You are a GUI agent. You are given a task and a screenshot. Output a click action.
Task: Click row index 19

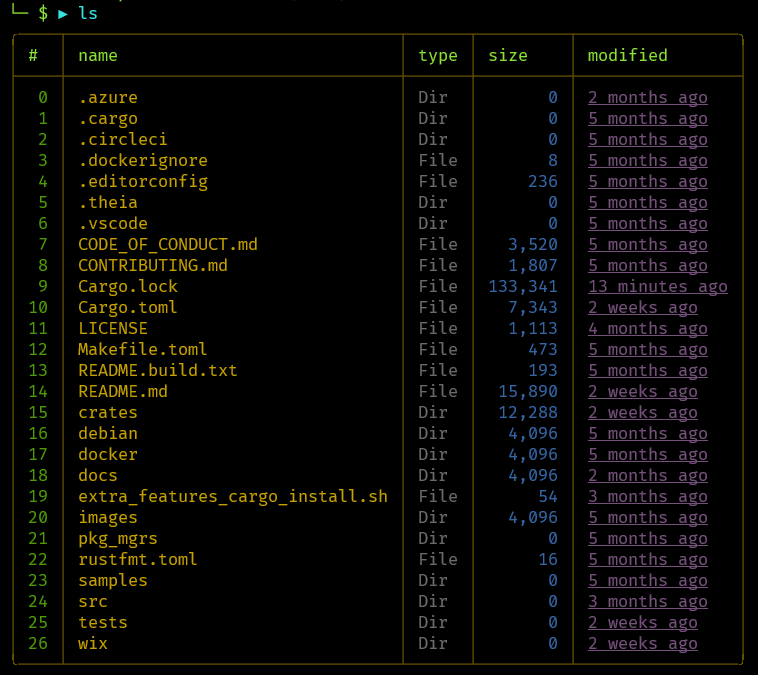(x=38, y=497)
